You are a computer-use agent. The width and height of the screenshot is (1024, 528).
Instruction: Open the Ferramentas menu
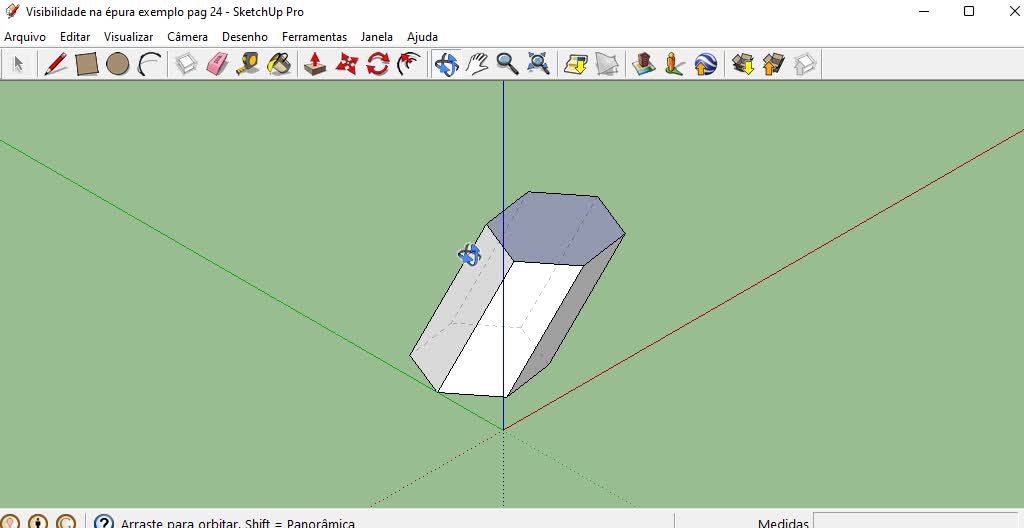click(x=314, y=37)
